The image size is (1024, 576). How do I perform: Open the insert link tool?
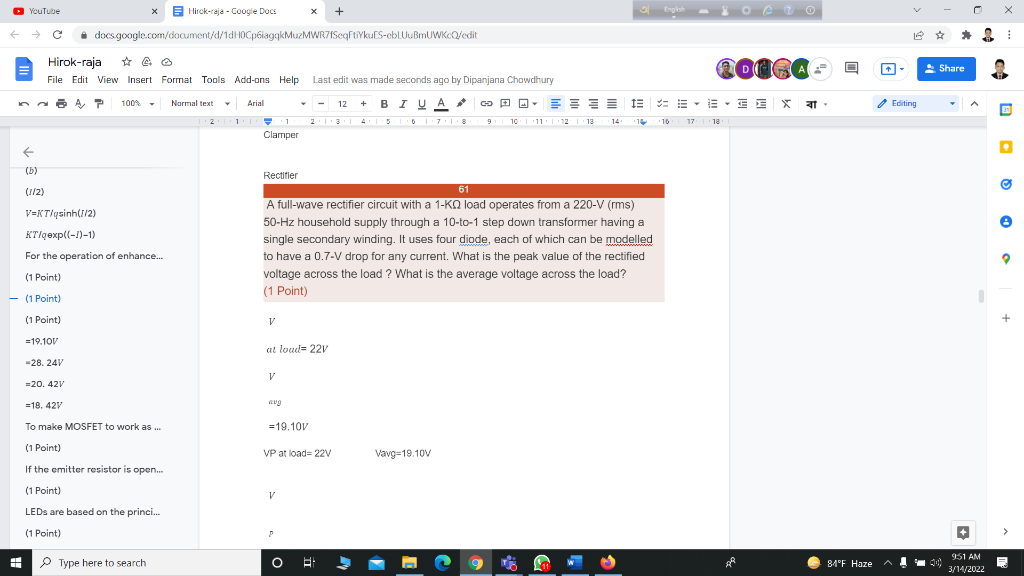click(488, 103)
